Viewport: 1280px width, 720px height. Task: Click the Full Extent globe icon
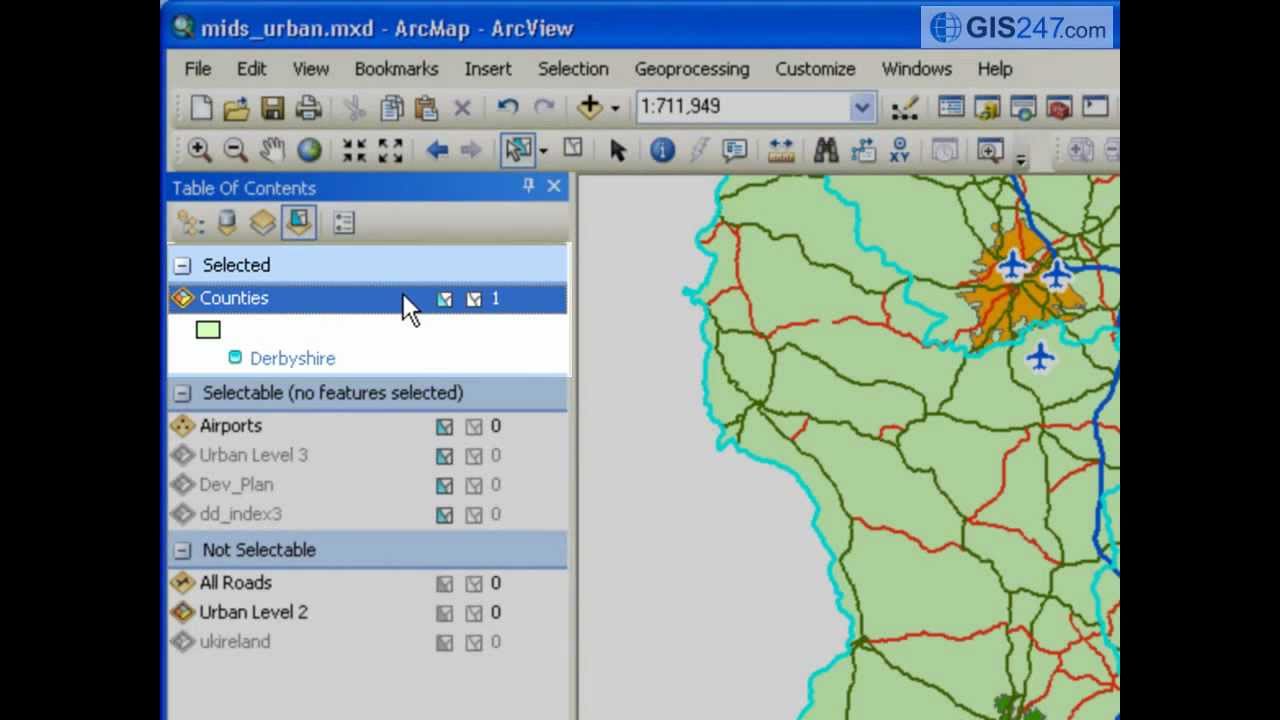pyautogui.click(x=309, y=150)
